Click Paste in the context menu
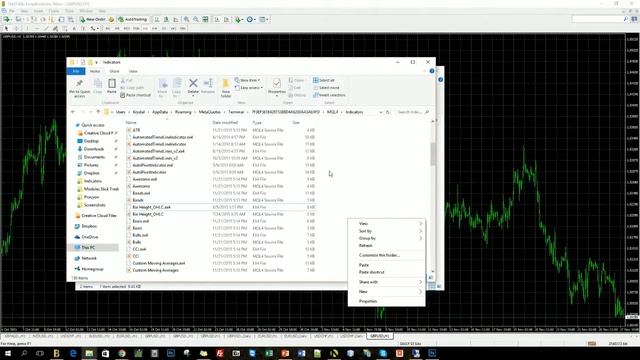Viewport: 640px width, 360px height. [386, 265]
